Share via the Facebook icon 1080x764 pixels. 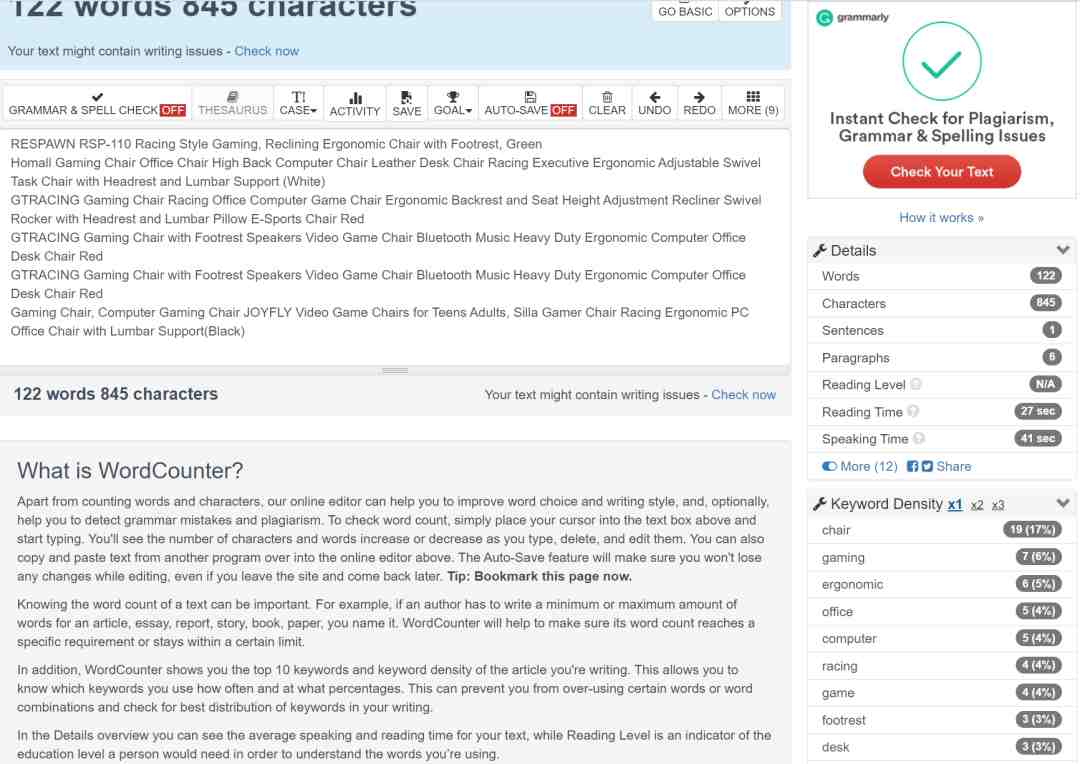(913, 466)
